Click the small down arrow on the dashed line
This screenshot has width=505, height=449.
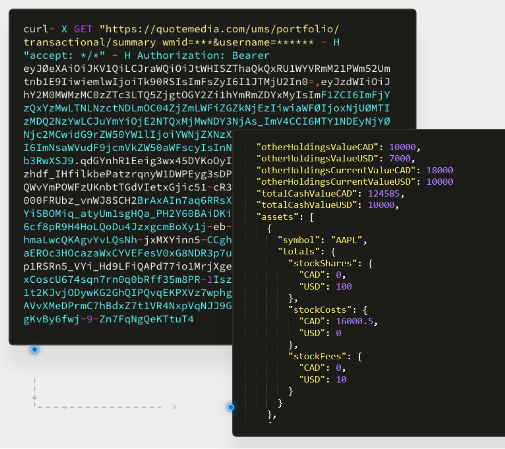pyautogui.click(x=35, y=397)
